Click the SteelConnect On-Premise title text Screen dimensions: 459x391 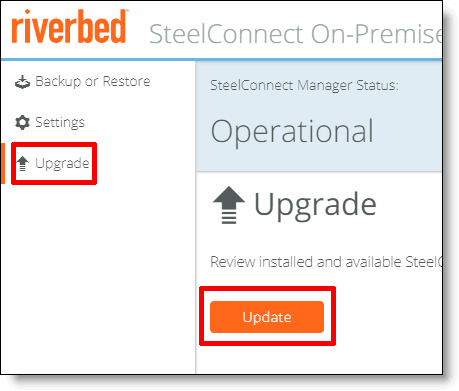pyautogui.click(x=296, y=34)
